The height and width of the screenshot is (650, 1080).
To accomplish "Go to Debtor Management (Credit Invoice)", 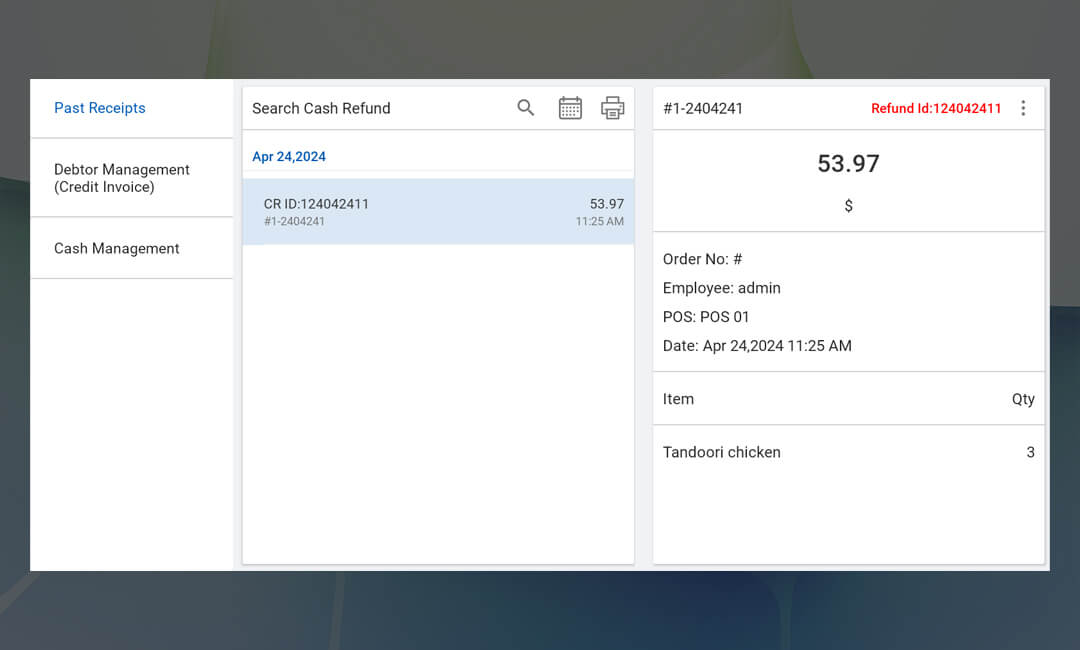I will [x=121, y=178].
